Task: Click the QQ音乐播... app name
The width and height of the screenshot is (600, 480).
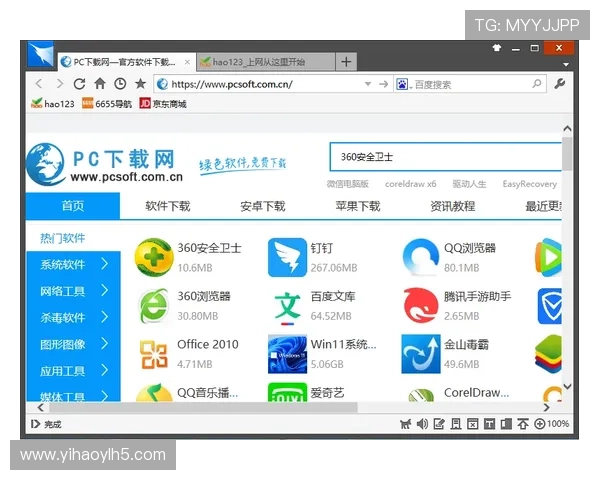Action: tap(207, 393)
